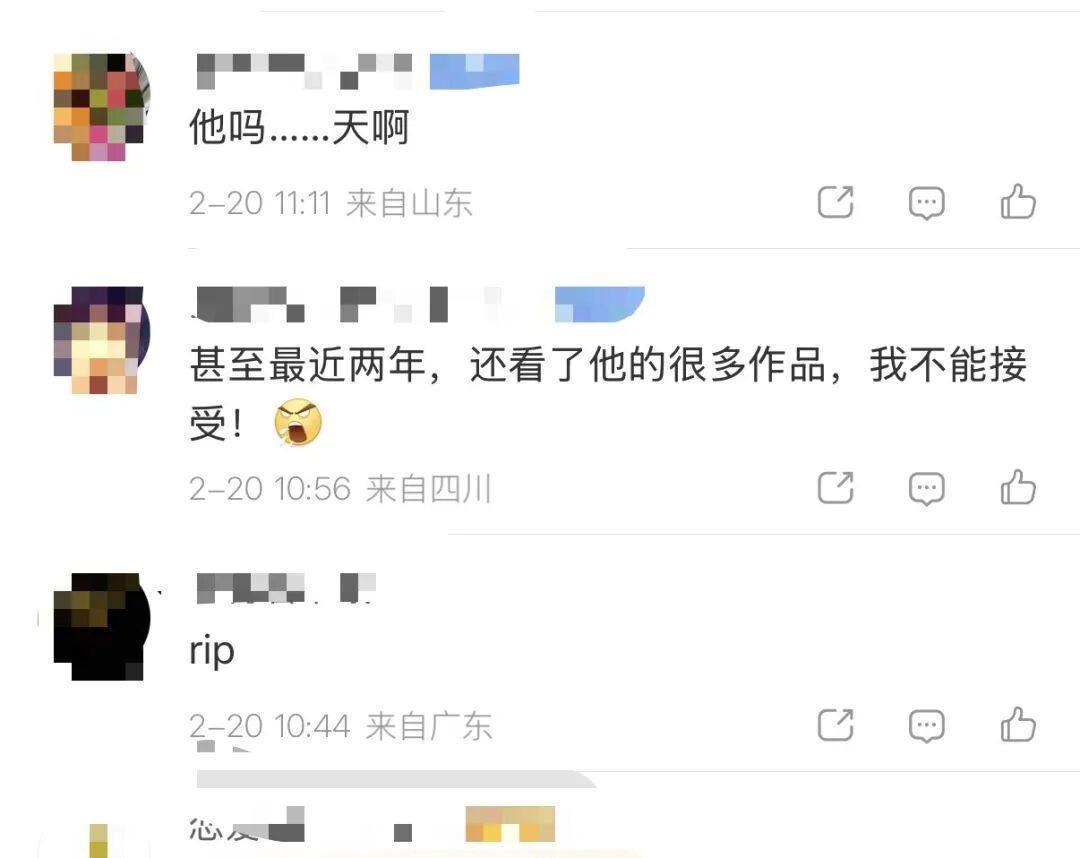This screenshot has width=1080, height=858.
Task: Open first commenter's pixelated avatar
Action: point(102,107)
